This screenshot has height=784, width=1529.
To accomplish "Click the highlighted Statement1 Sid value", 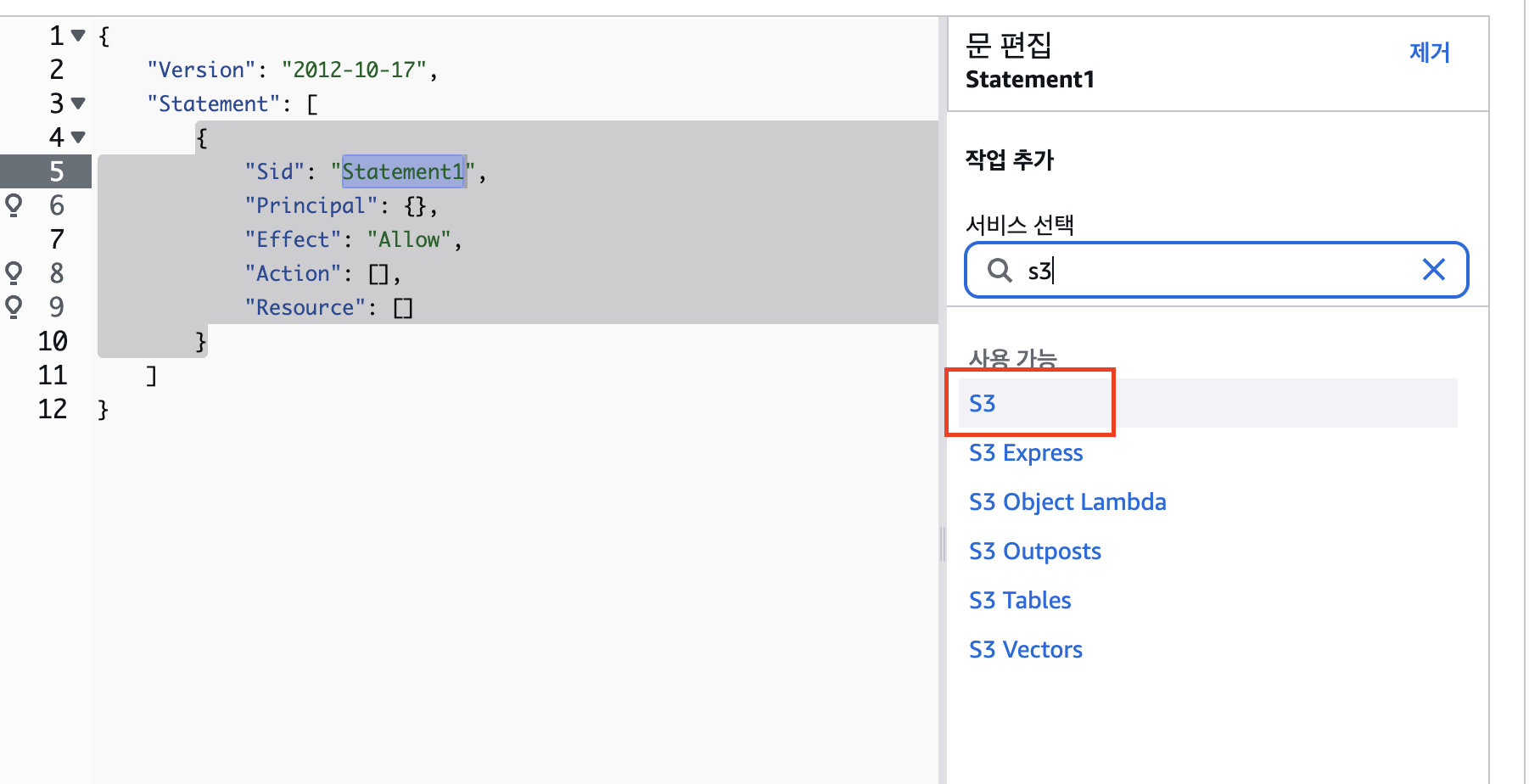I will pos(403,171).
